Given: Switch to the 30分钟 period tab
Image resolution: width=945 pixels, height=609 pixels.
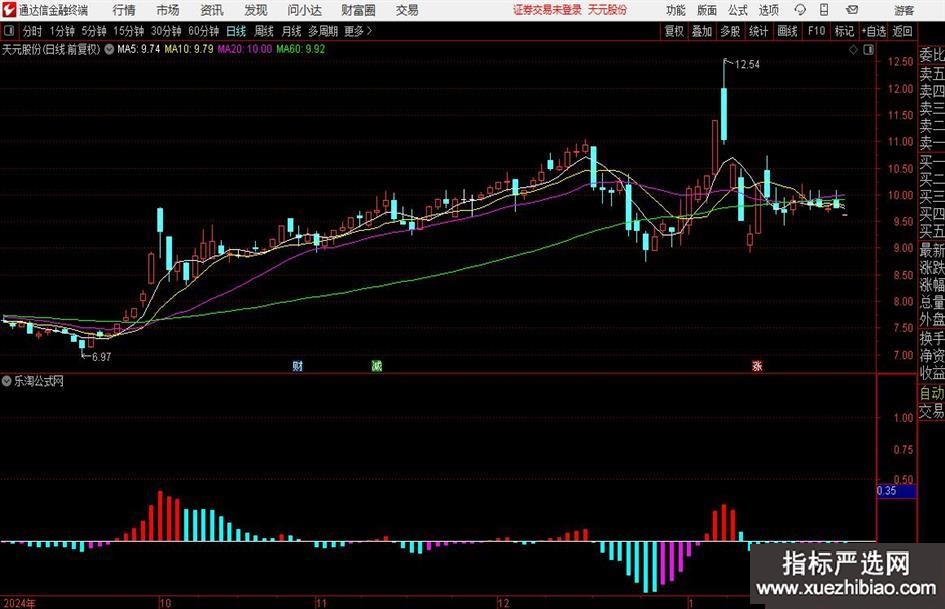Looking at the screenshot, I should [x=166, y=31].
